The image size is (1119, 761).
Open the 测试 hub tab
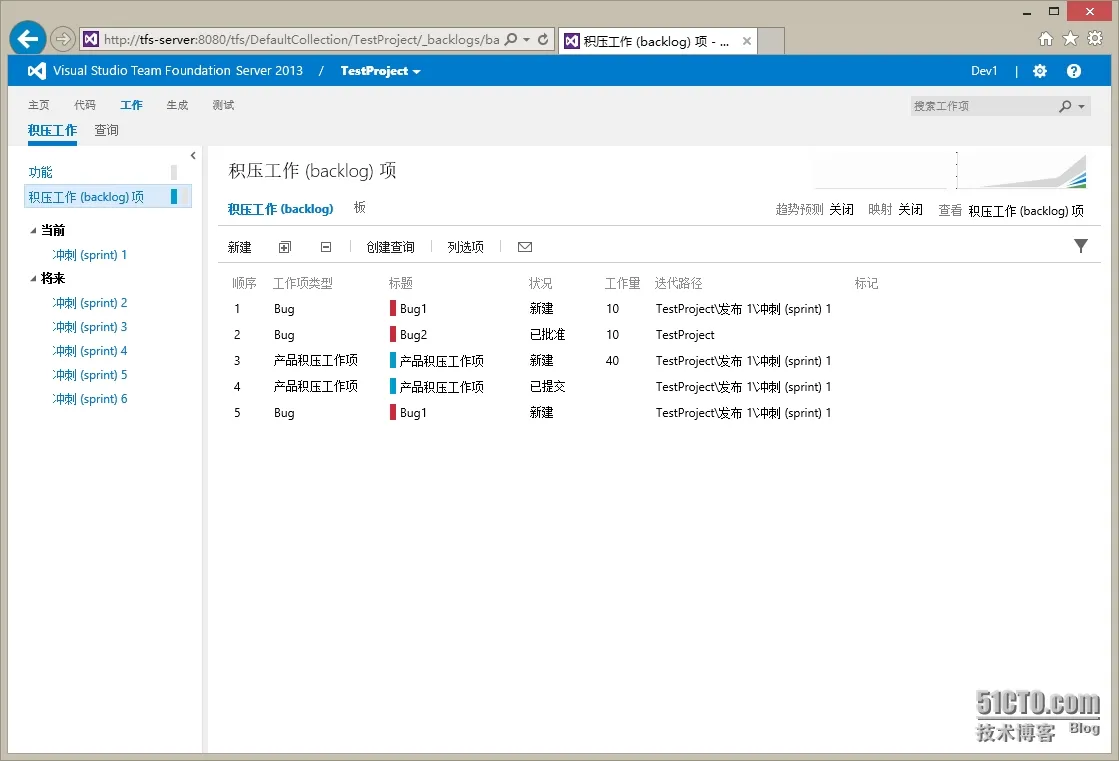click(223, 105)
